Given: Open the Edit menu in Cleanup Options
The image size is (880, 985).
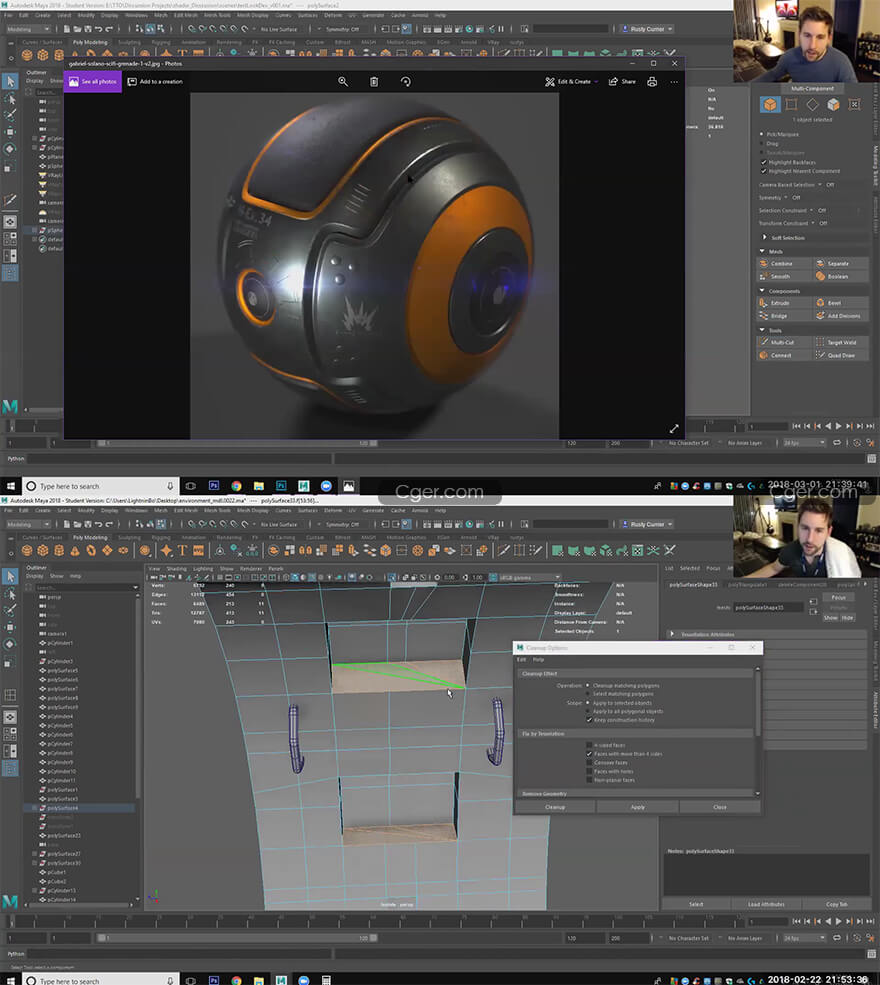Looking at the screenshot, I should pyautogui.click(x=520, y=660).
